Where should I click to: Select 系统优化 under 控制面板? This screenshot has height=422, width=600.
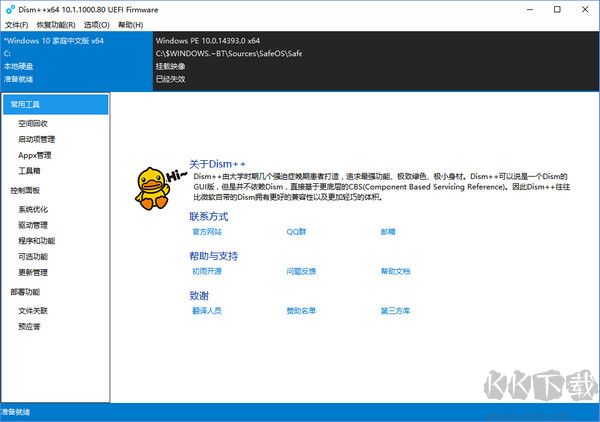[33, 209]
